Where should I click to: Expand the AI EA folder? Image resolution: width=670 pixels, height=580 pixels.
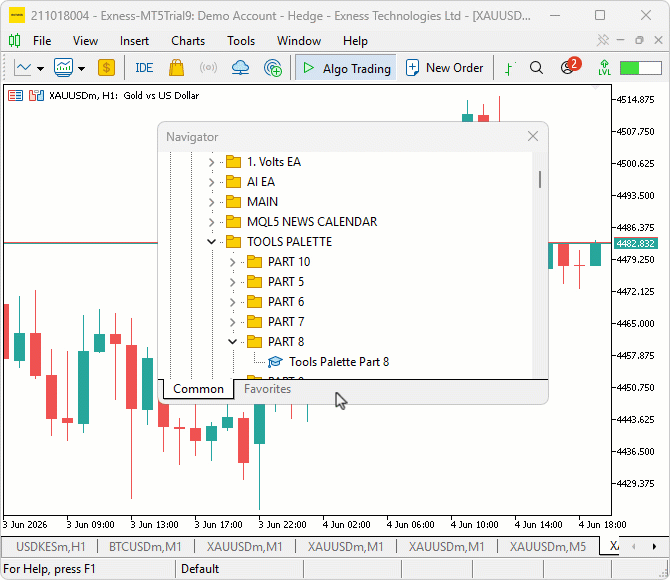(211, 182)
